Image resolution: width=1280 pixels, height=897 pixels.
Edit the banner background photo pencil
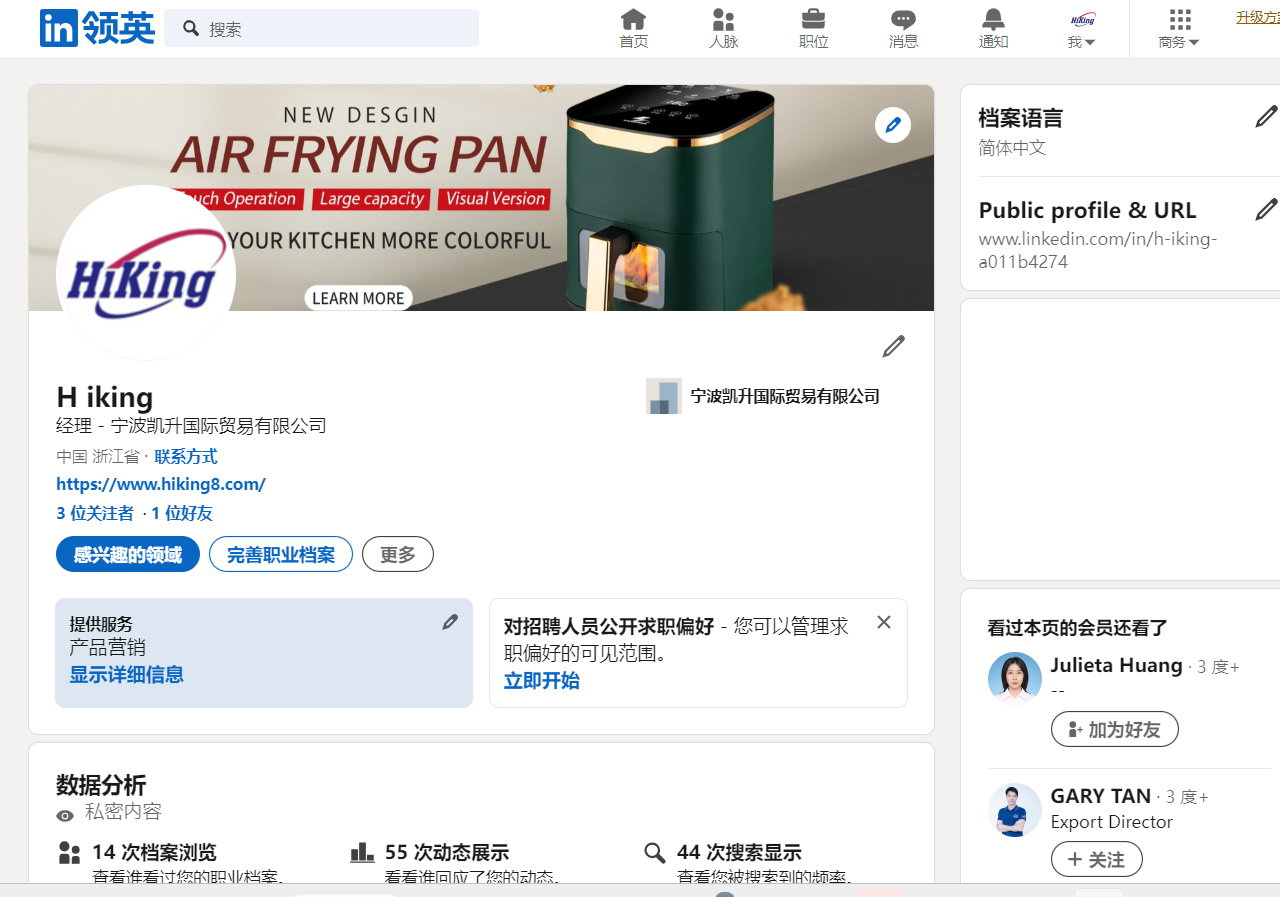pyautogui.click(x=893, y=125)
